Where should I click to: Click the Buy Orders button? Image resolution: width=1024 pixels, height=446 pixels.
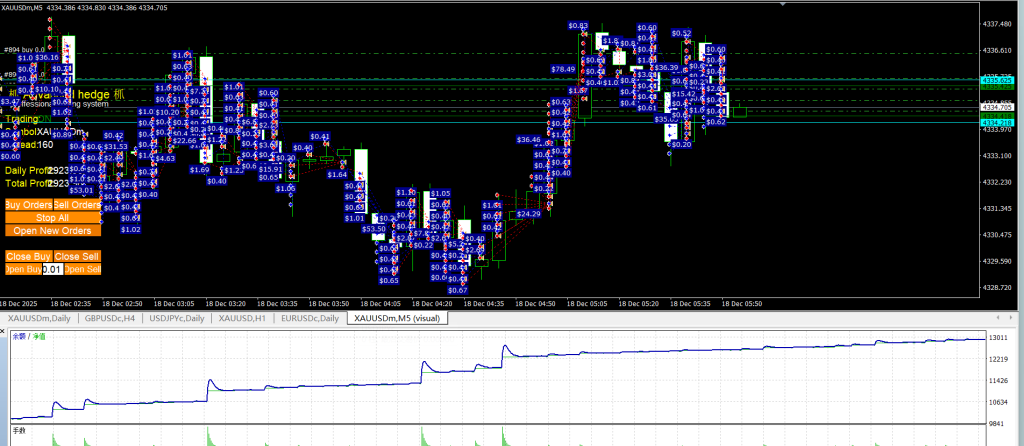(x=28, y=204)
